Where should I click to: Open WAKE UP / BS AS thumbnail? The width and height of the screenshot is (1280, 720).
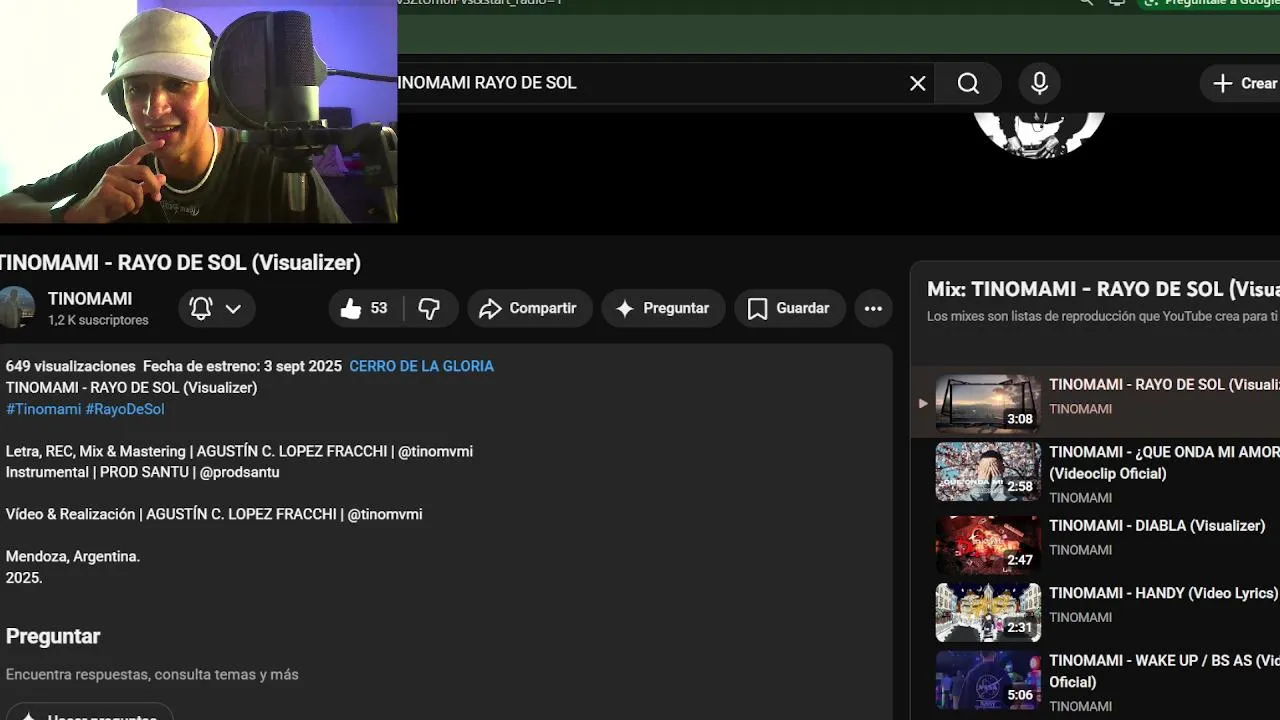988,680
